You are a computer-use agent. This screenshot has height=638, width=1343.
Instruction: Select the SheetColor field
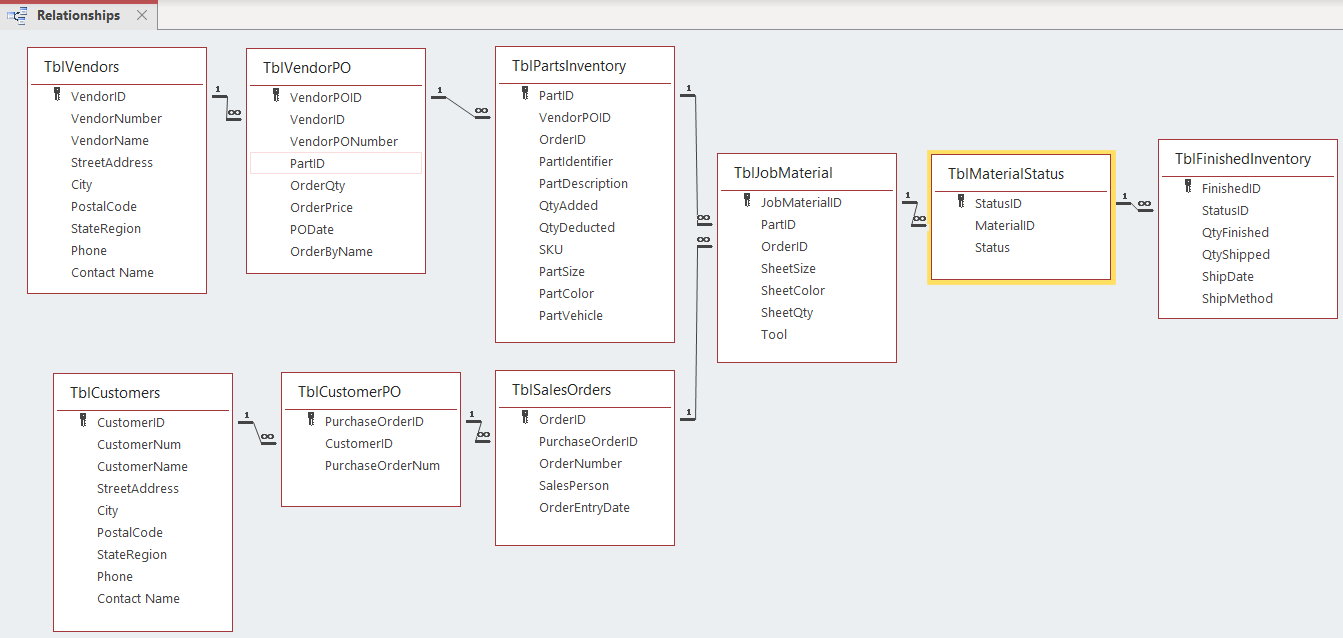793,290
